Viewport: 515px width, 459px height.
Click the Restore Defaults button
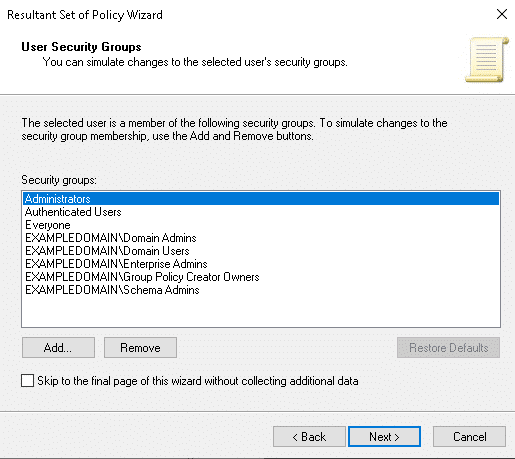pyautogui.click(x=448, y=348)
